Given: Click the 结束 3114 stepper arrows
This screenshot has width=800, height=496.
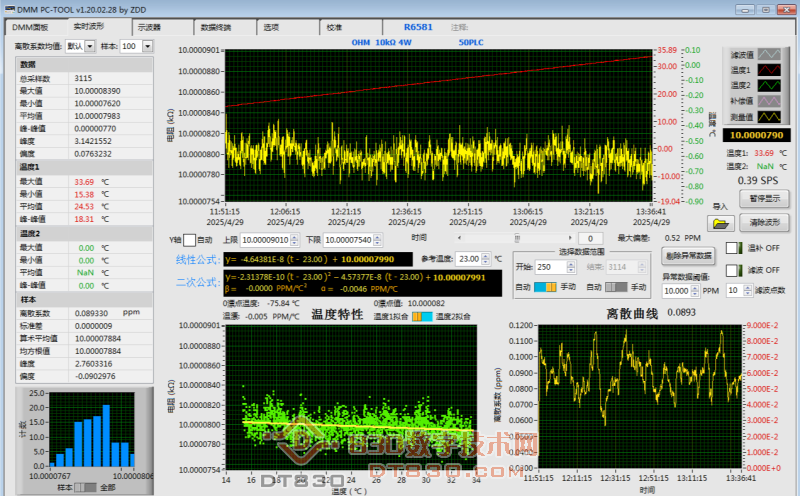Looking at the screenshot, I should coord(642,267).
